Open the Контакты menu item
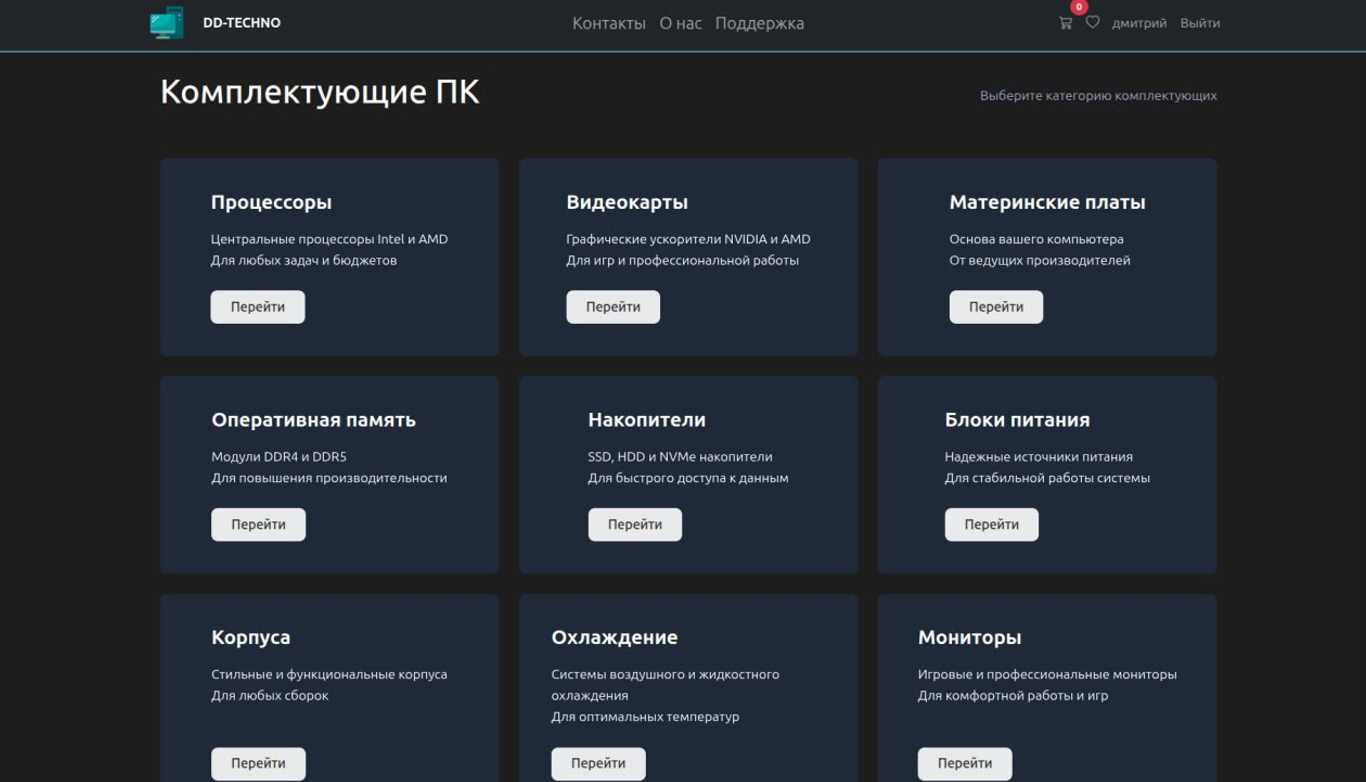Viewport: 1366px width, 782px height. 607,22
